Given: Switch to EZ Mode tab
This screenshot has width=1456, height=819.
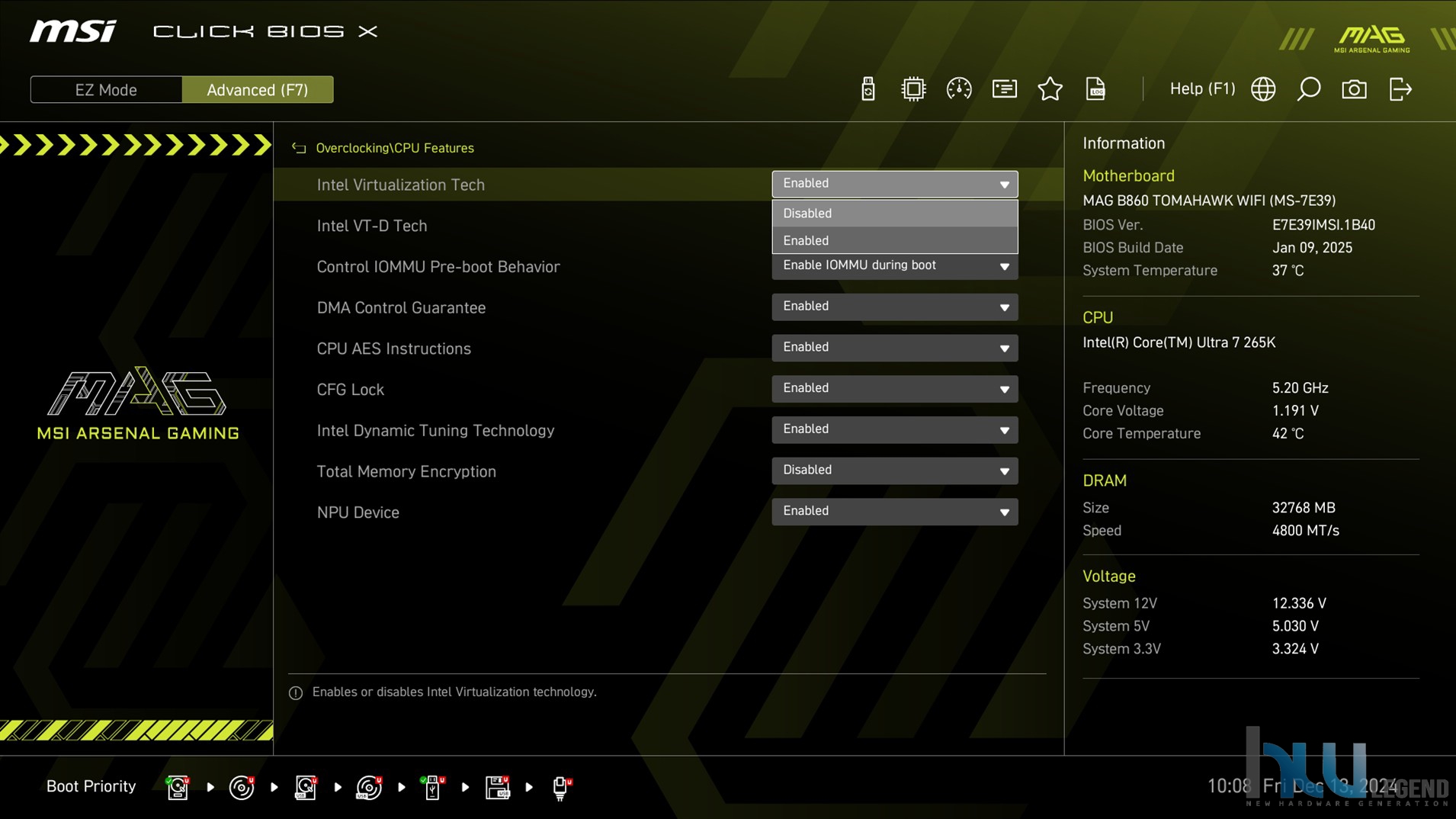Looking at the screenshot, I should click(x=106, y=89).
